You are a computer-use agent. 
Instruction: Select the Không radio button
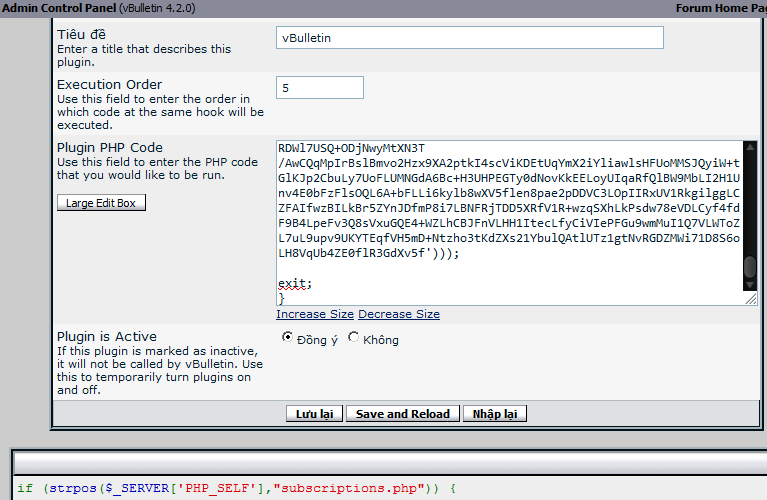(x=353, y=337)
